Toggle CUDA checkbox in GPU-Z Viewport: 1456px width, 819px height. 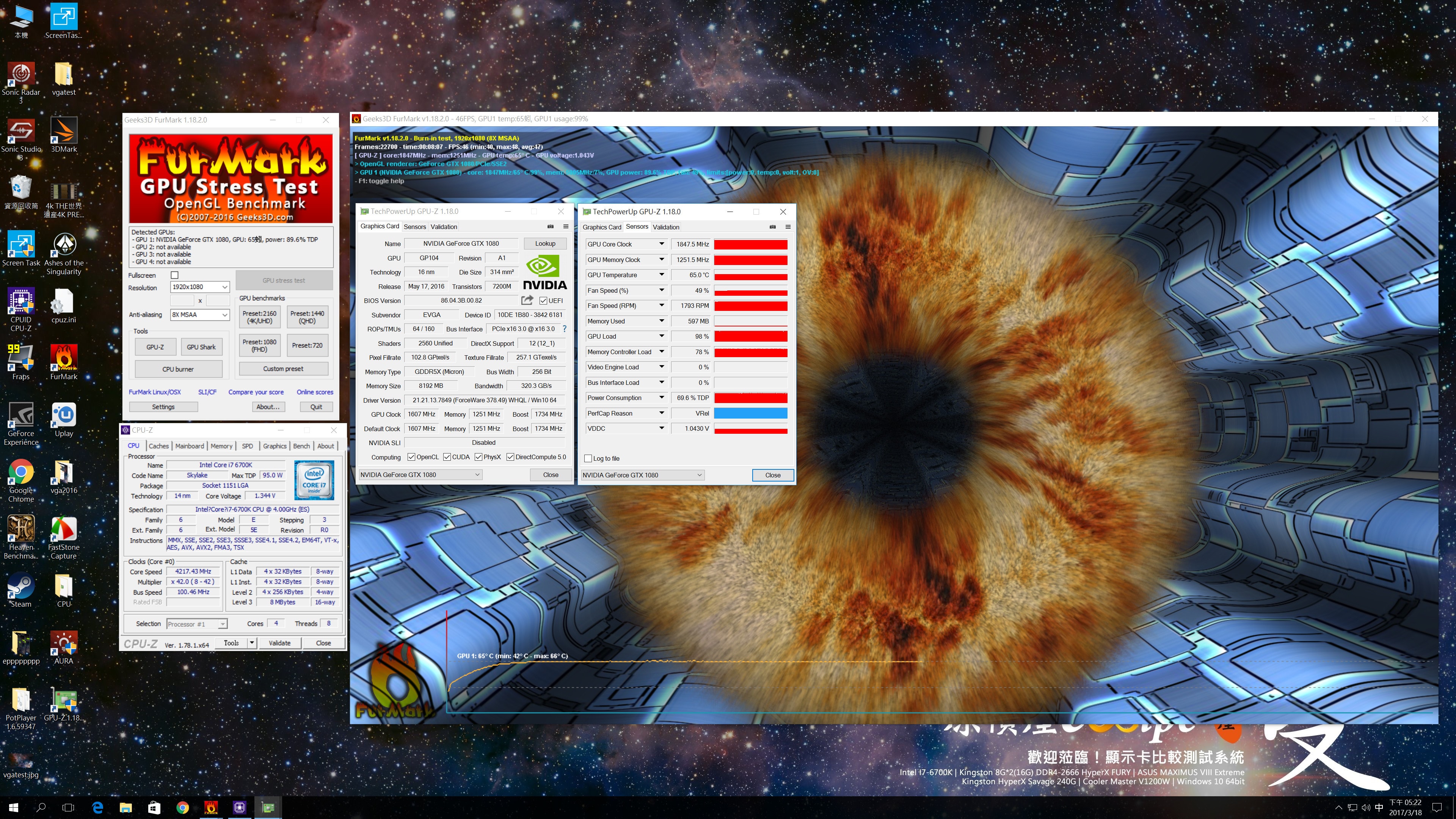tap(447, 457)
